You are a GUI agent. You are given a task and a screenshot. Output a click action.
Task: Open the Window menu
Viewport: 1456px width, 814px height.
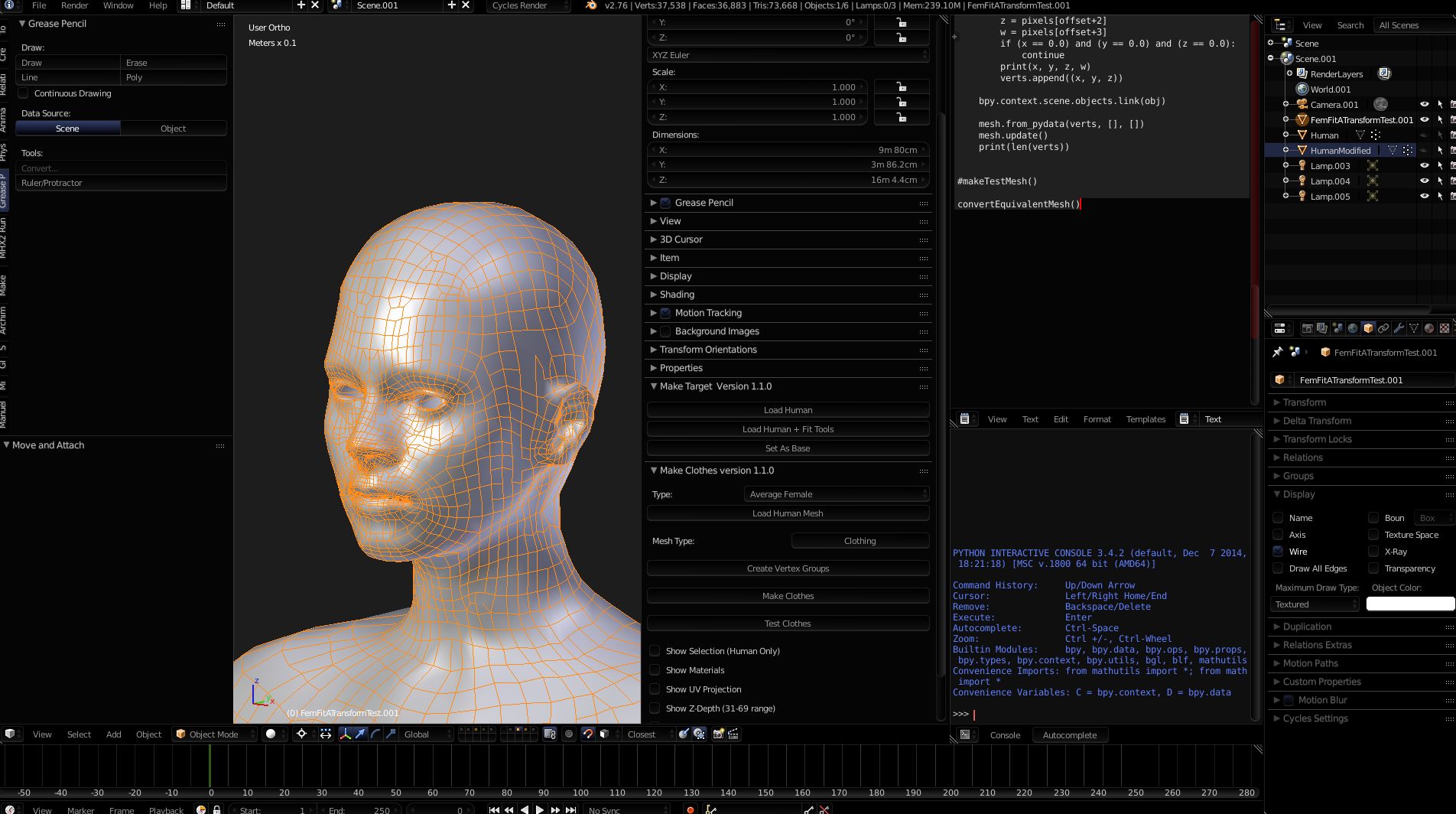[x=118, y=5]
